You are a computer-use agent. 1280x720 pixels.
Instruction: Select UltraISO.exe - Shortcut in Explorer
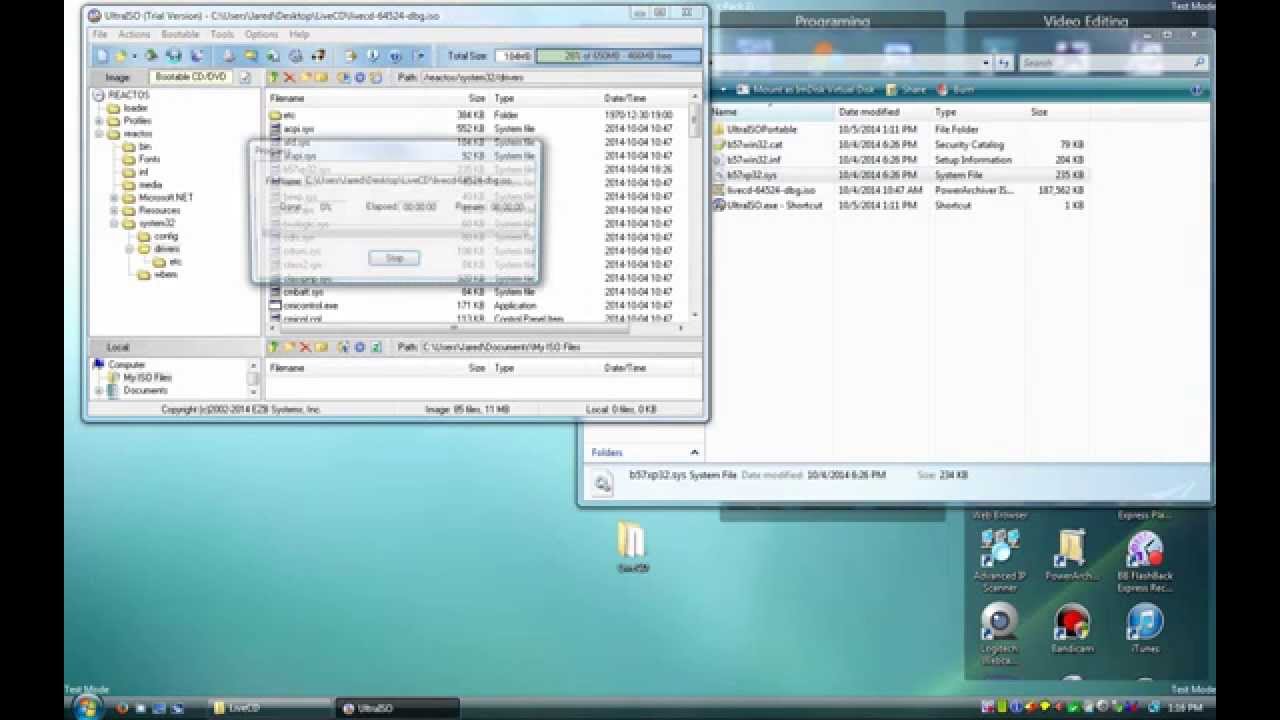click(x=775, y=205)
